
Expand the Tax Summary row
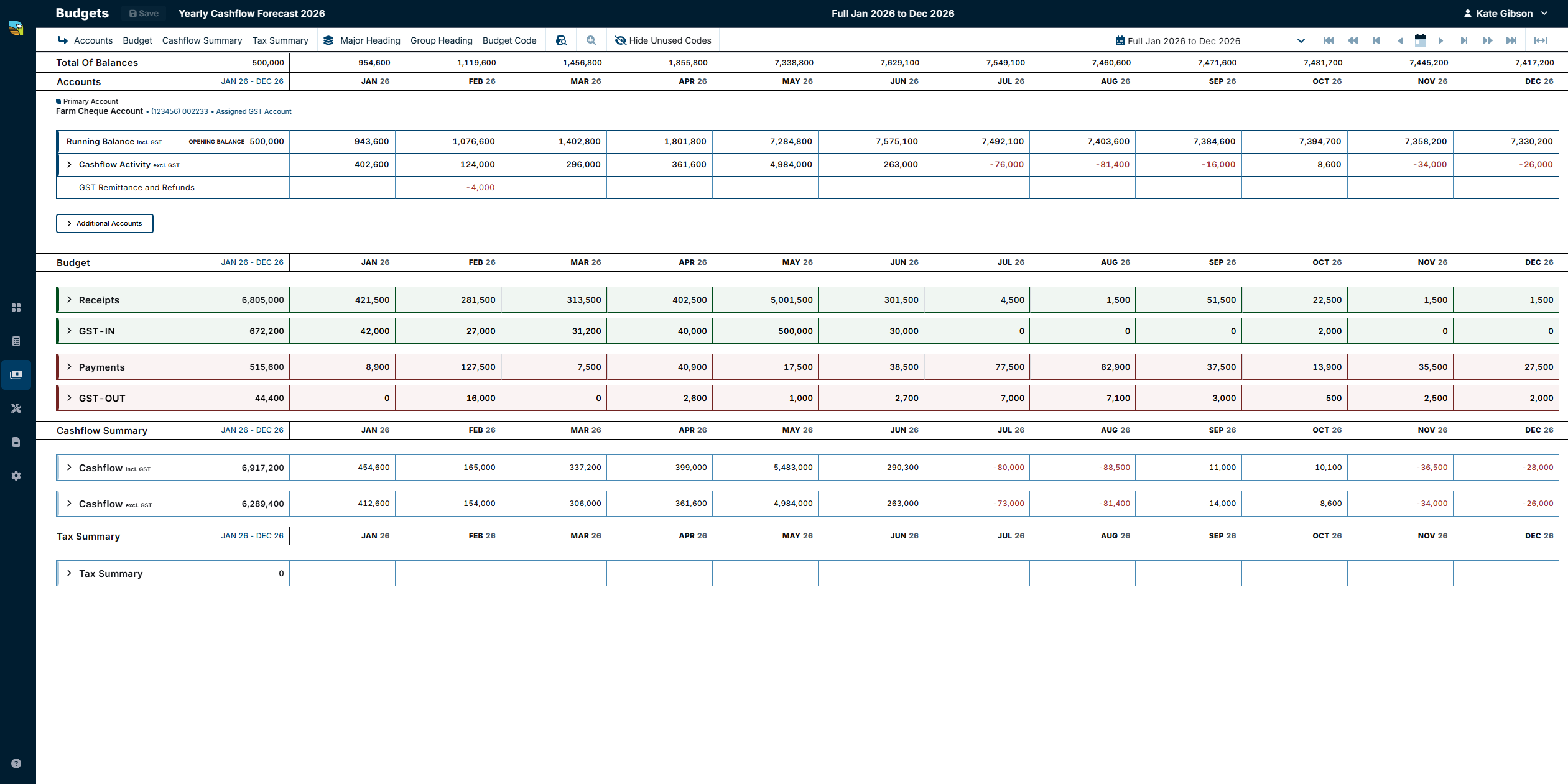[x=69, y=573]
